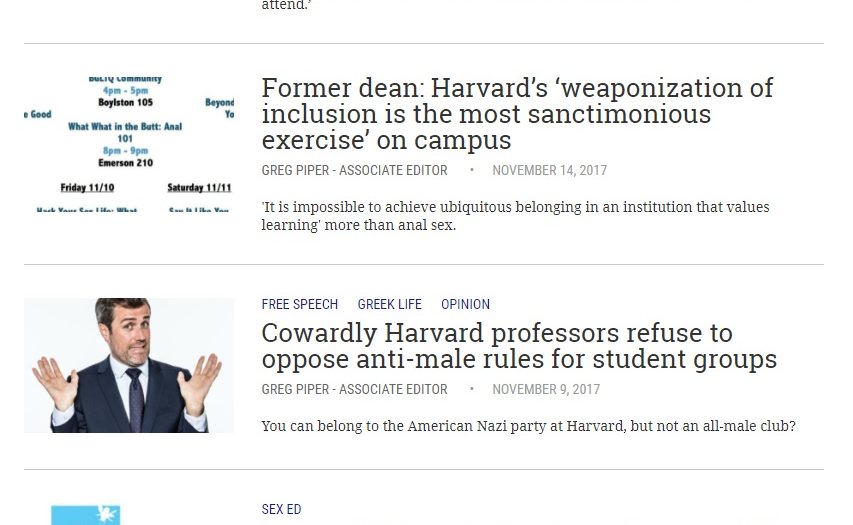
Task: Select the FREE SPEECH category tag
Action: pyautogui.click(x=300, y=304)
